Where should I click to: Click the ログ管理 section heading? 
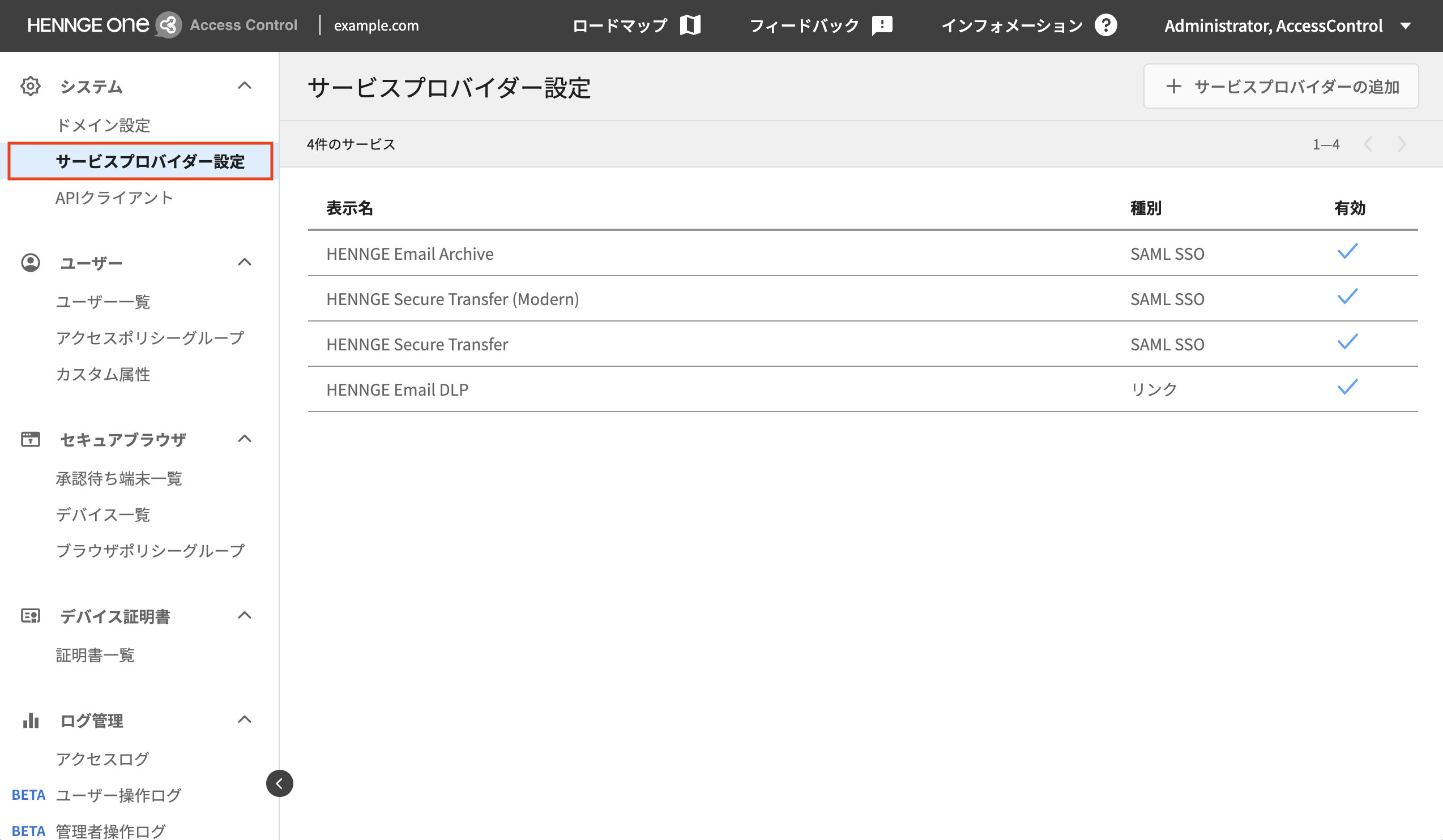pyautogui.click(x=92, y=721)
